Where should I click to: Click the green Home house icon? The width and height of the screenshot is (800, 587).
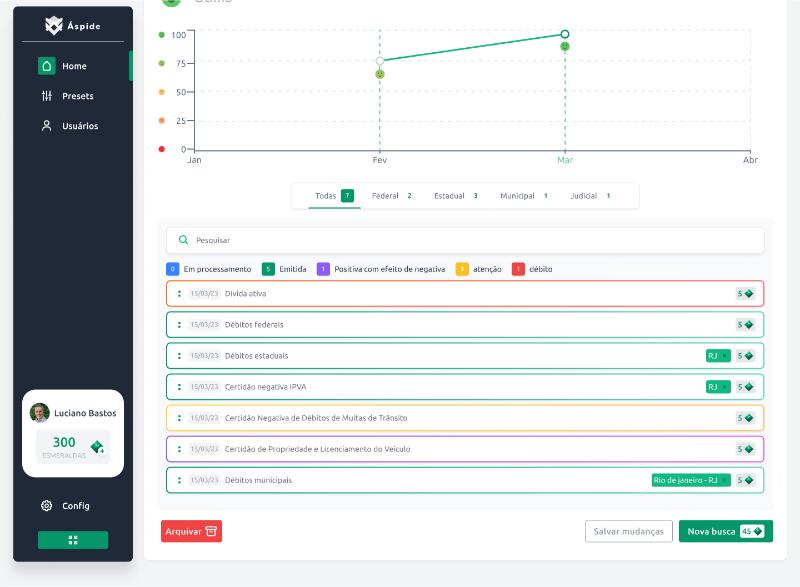tap(46, 66)
